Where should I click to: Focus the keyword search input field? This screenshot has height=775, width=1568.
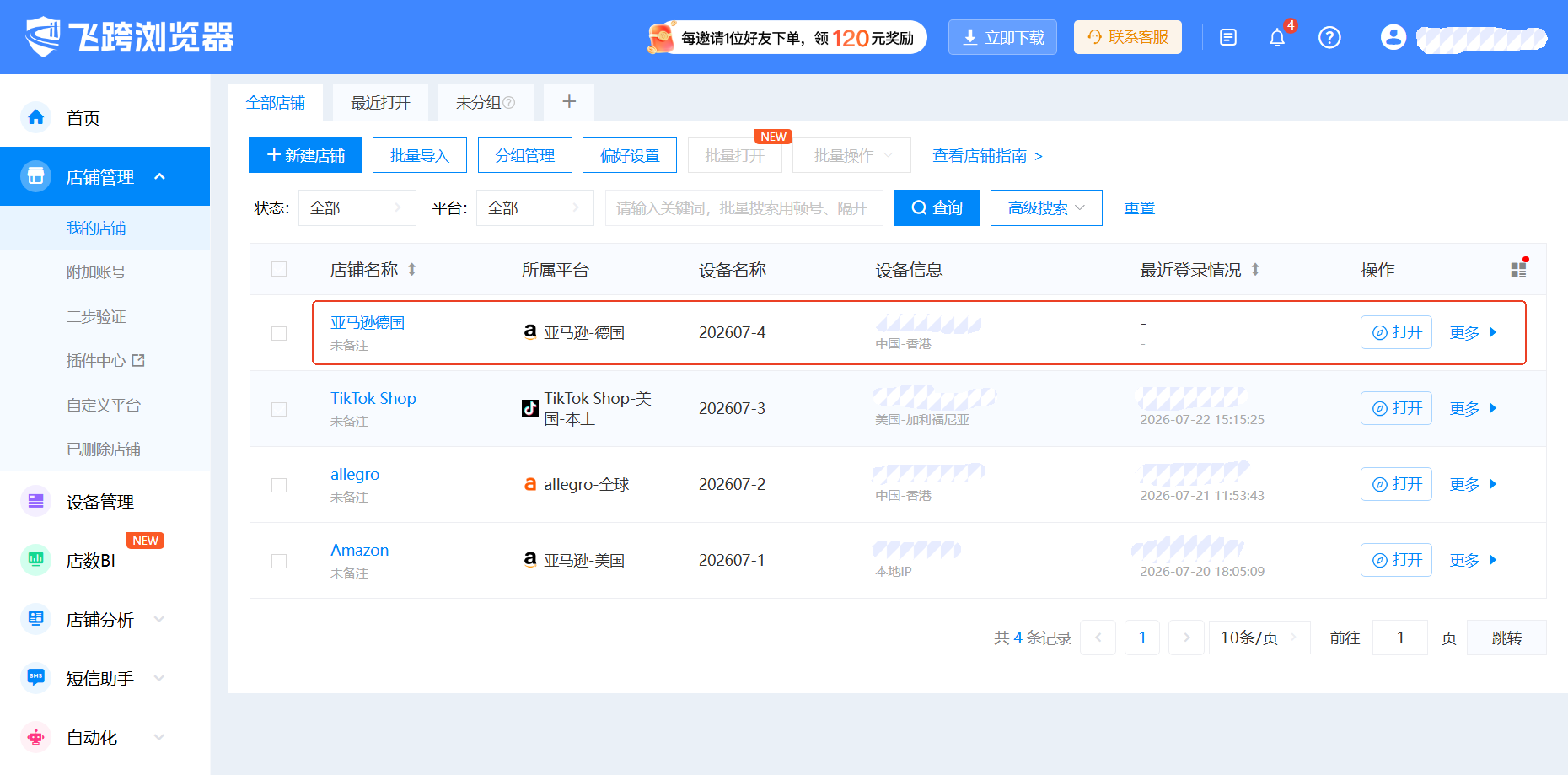point(744,207)
